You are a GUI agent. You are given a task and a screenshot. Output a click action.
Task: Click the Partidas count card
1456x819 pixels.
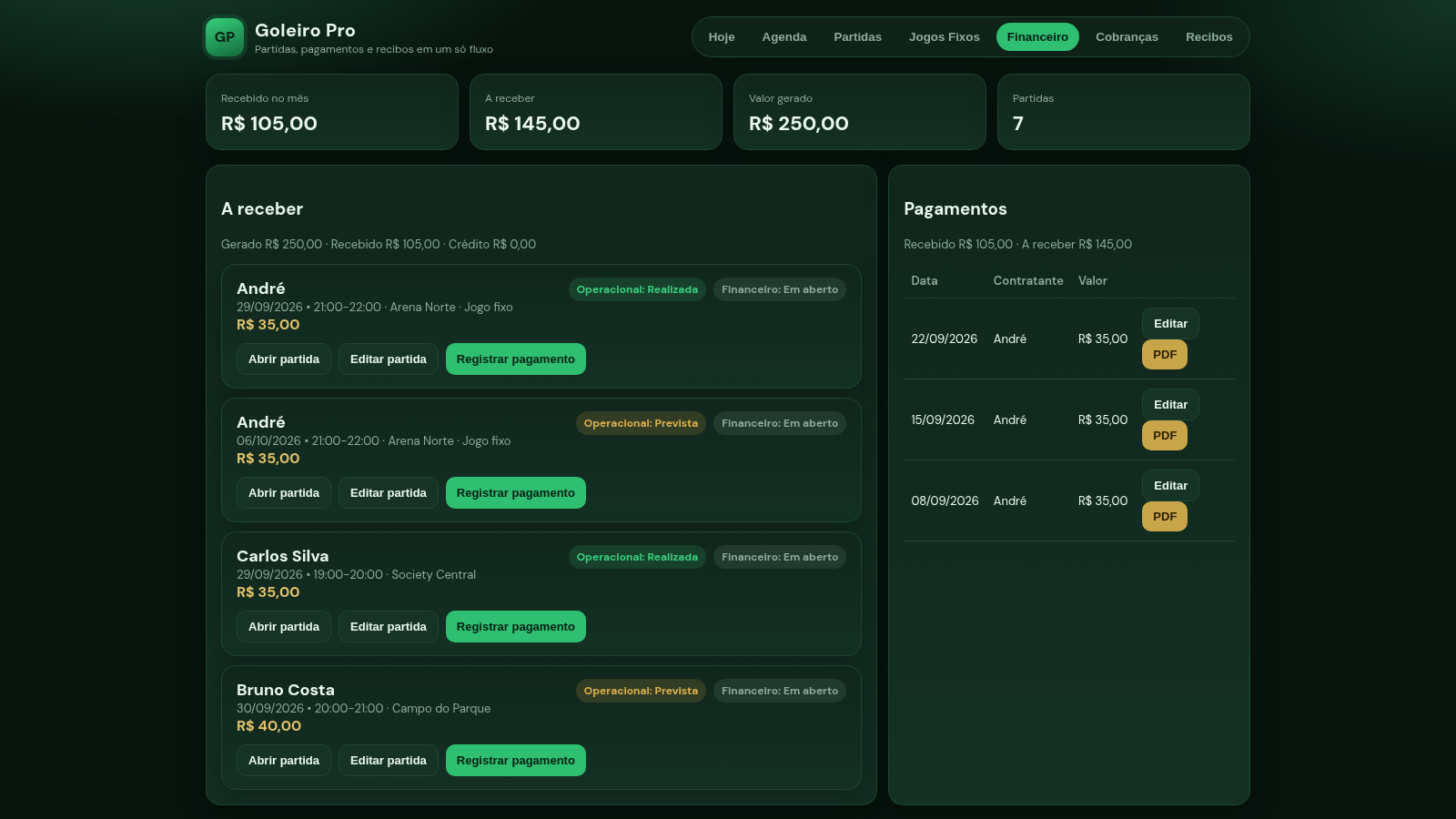click(1124, 112)
